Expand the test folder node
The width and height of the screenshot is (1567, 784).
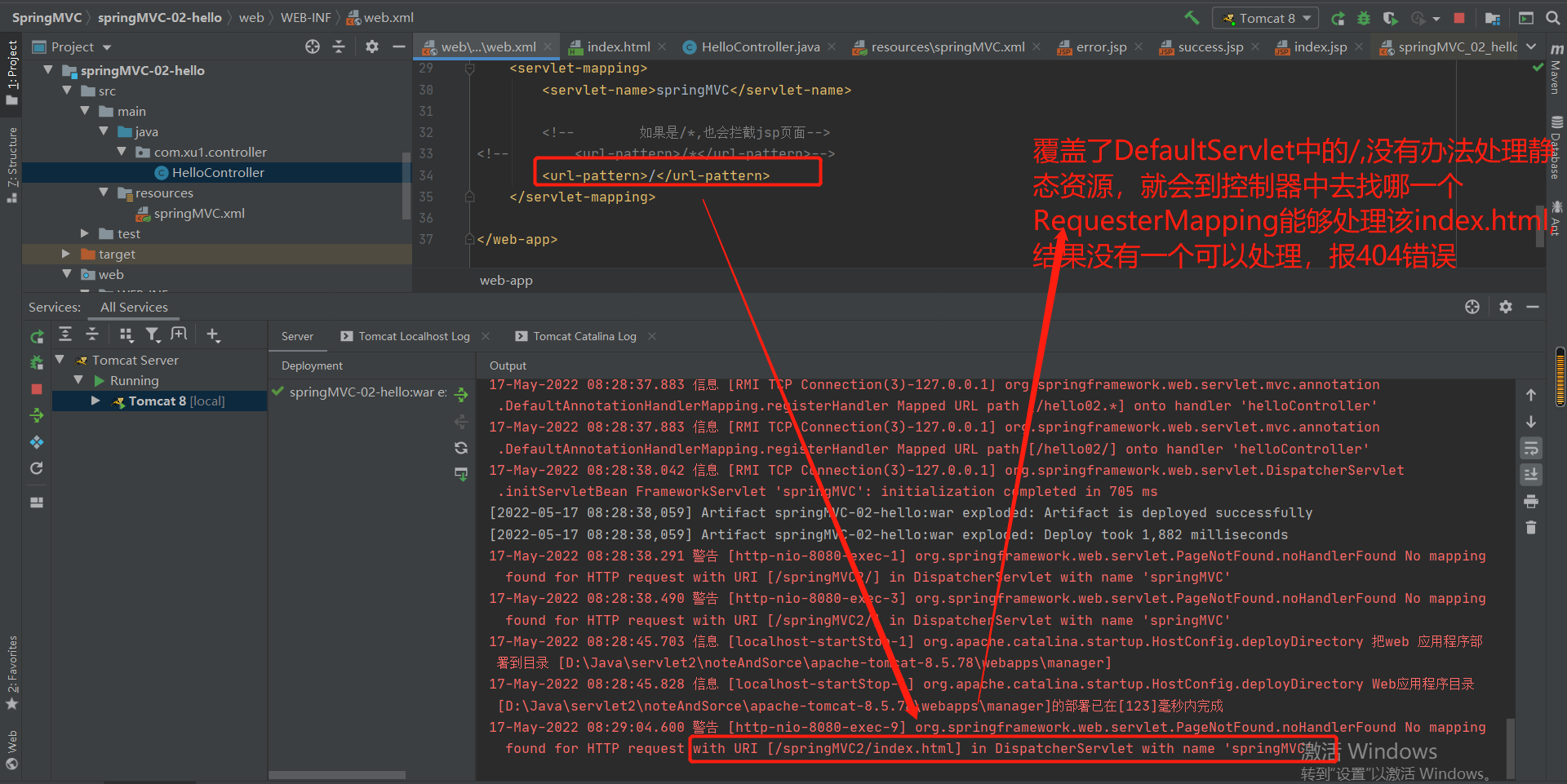(x=85, y=233)
